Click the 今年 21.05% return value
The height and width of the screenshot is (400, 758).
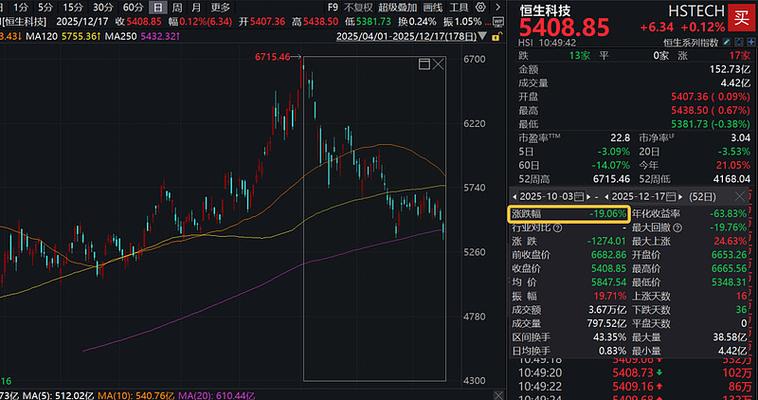tap(733, 165)
